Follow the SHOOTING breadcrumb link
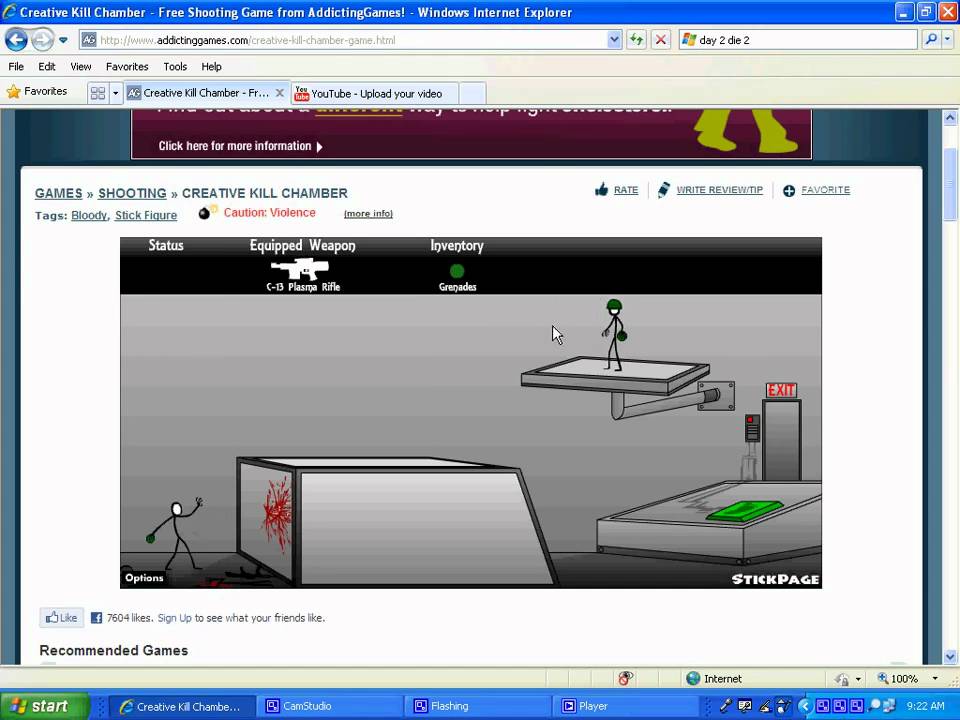960x720 pixels. (x=132, y=193)
